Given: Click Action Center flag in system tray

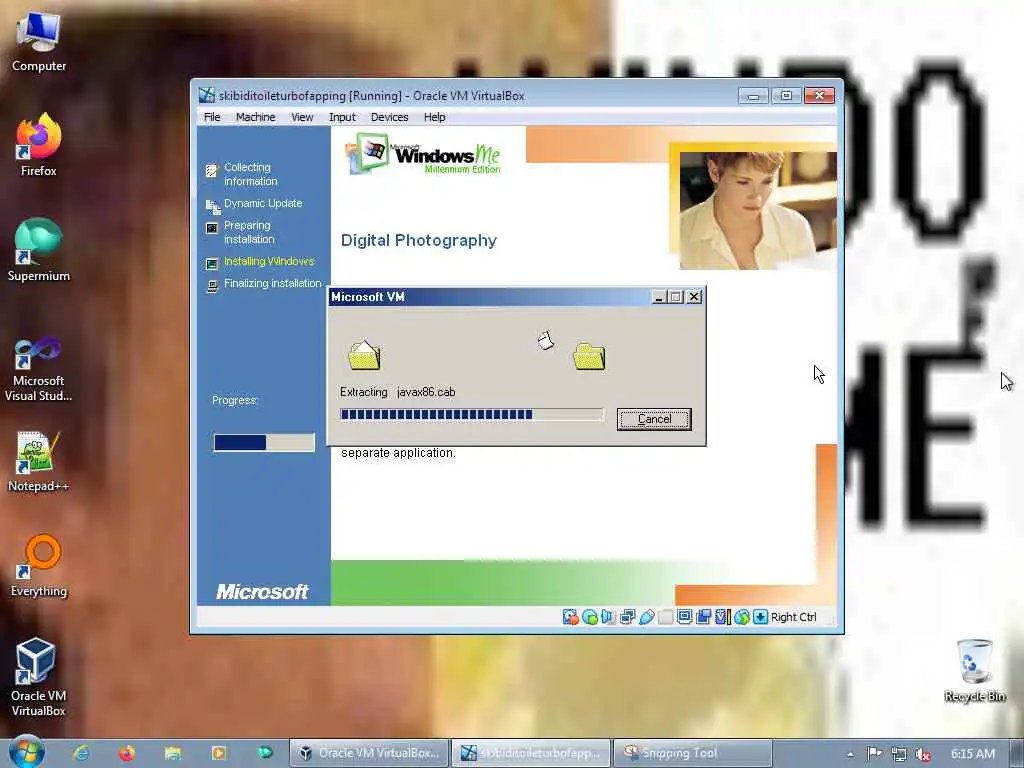Looking at the screenshot, I should [874, 754].
